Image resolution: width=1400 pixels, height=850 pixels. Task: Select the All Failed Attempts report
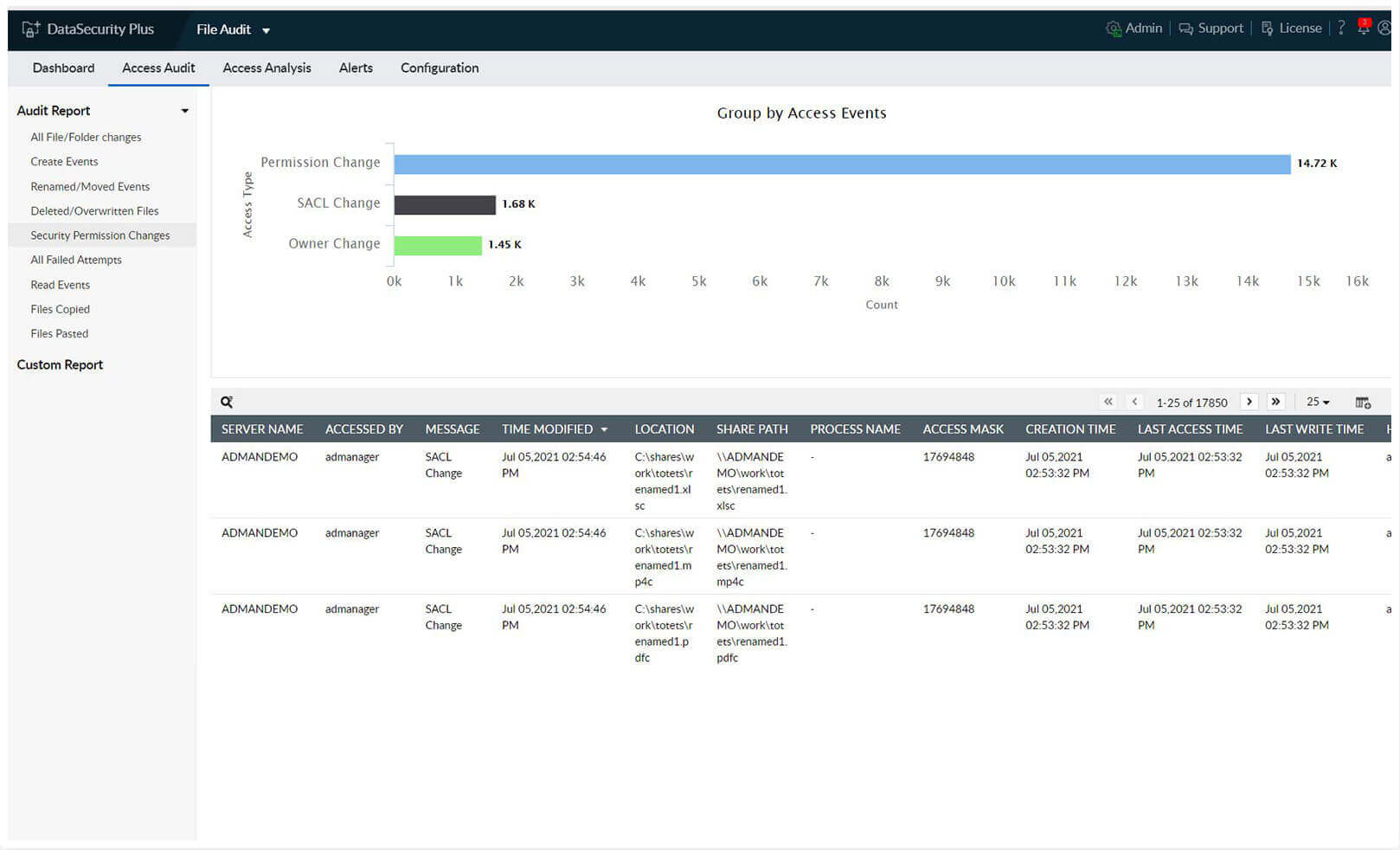[x=76, y=259]
